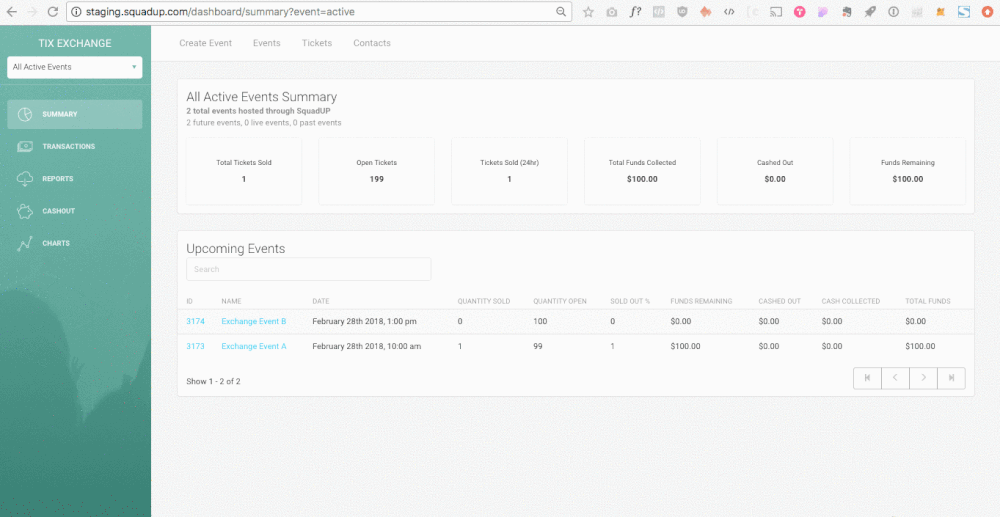Click the Upcoming Events search field

(308, 269)
